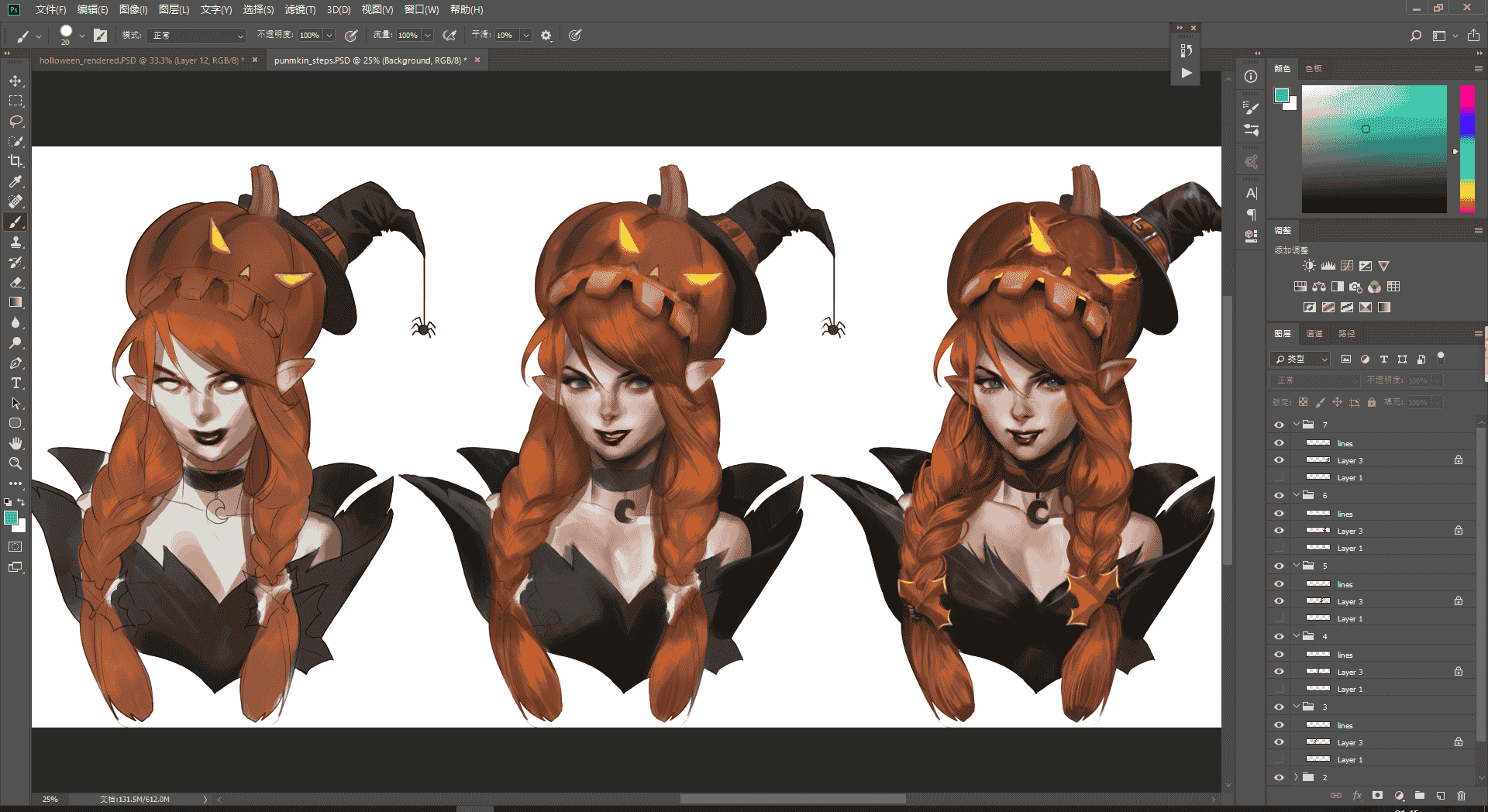This screenshot has width=1488, height=812.
Task: Click the foreground color swatch in toolbar
Action: (x=10, y=518)
